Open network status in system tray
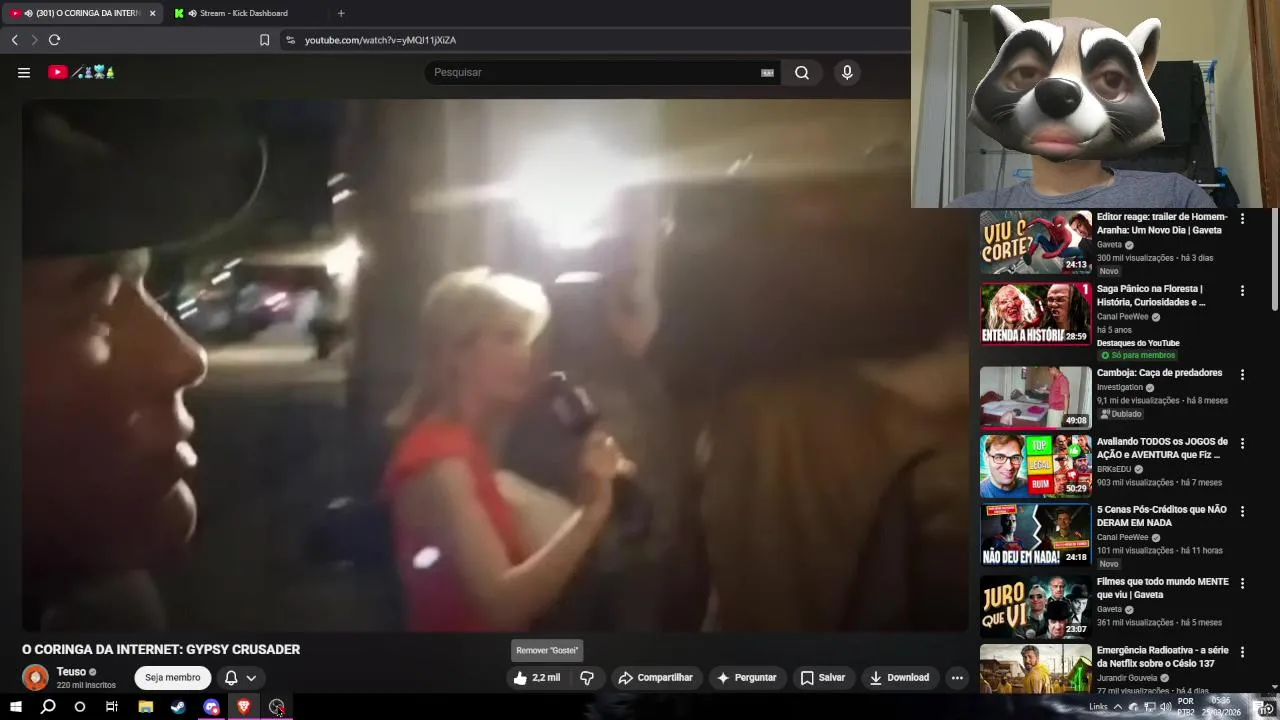This screenshot has height=720, width=1280. 1150,707
